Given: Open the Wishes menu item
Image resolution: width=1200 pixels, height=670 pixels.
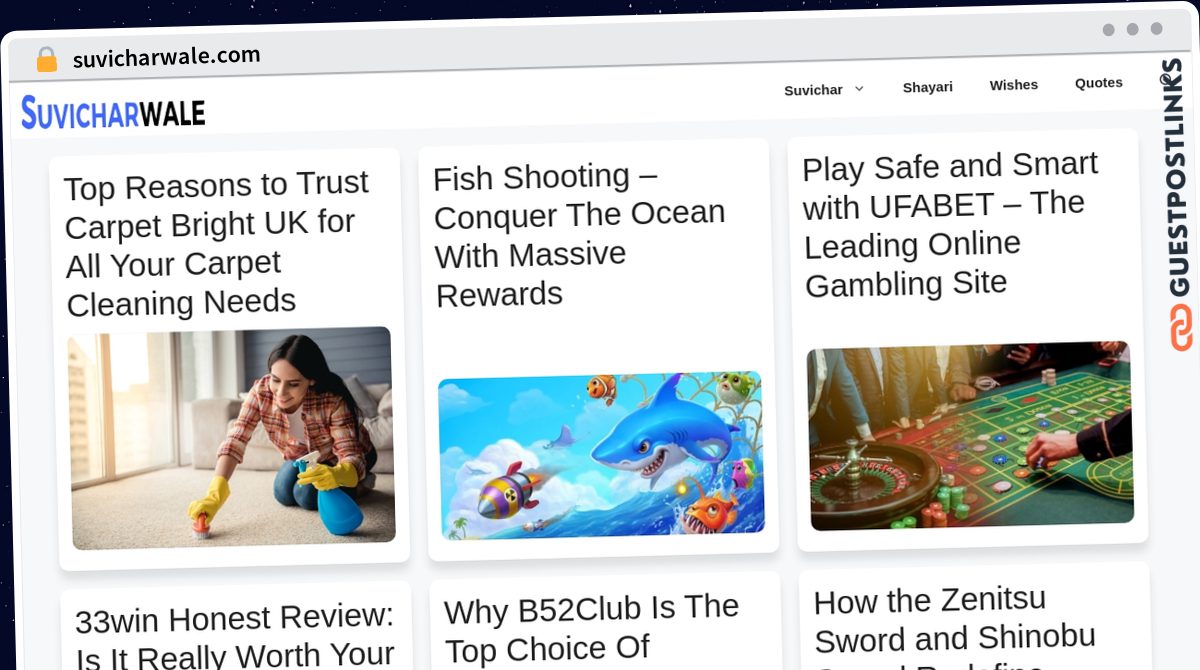Looking at the screenshot, I should [x=1013, y=85].
